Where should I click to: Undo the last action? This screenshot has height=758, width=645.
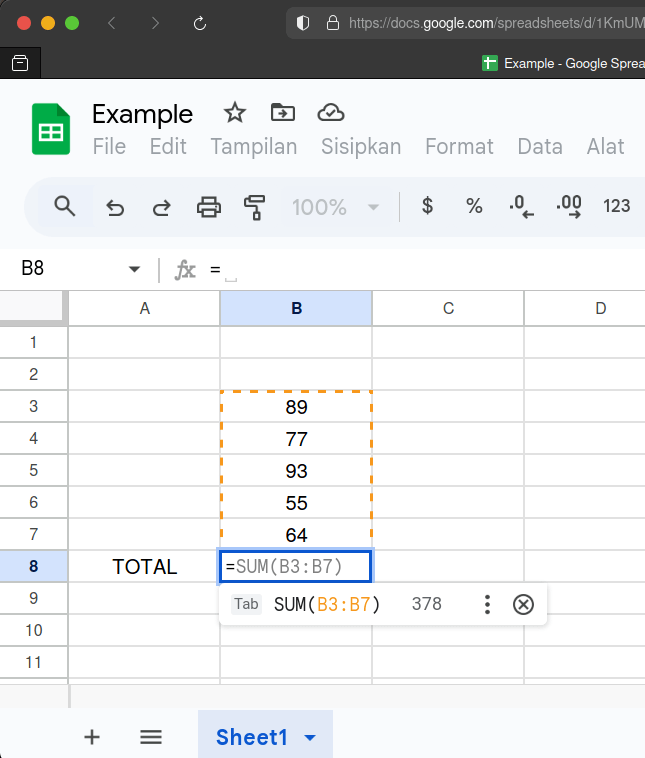click(115, 207)
